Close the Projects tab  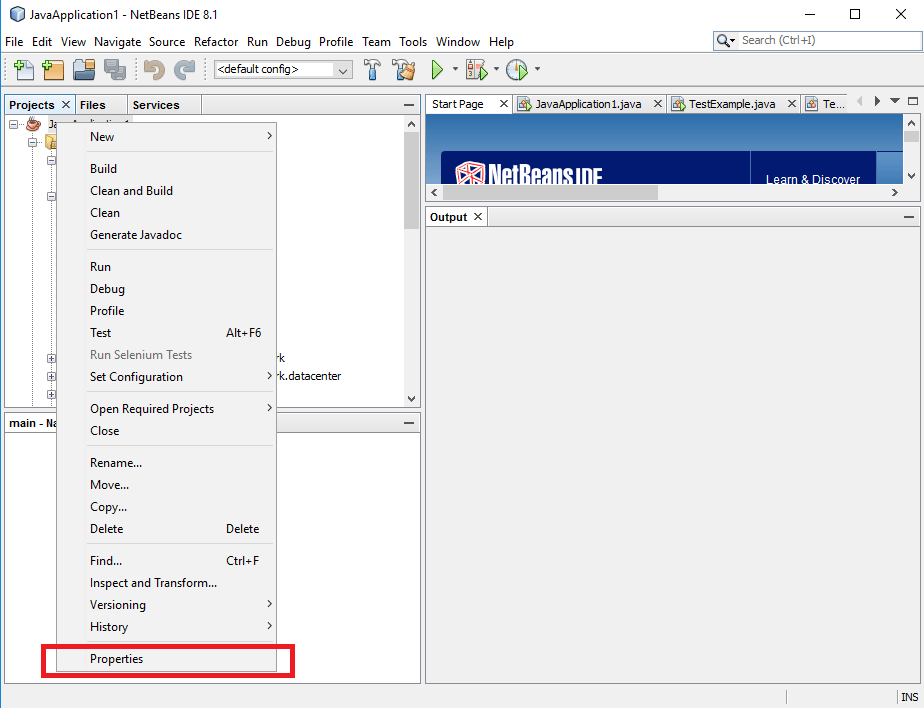click(x=66, y=104)
